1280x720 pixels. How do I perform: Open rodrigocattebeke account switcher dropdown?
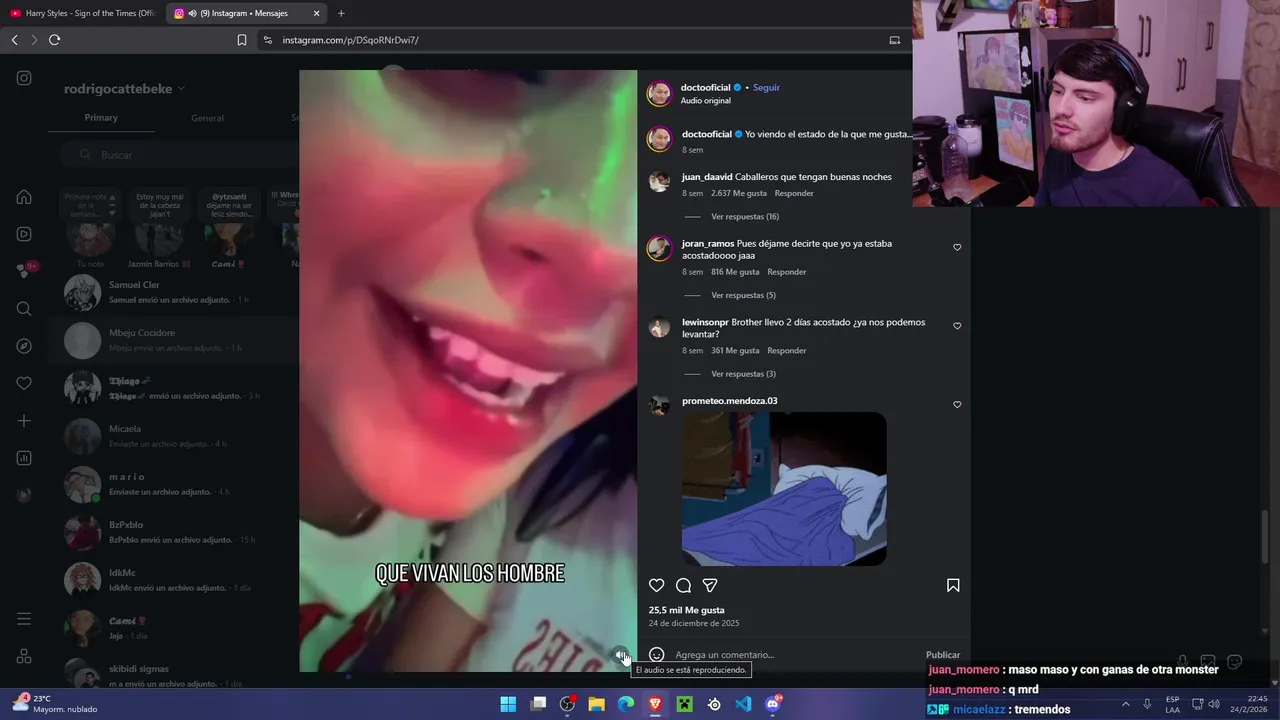click(x=125, y=89)
